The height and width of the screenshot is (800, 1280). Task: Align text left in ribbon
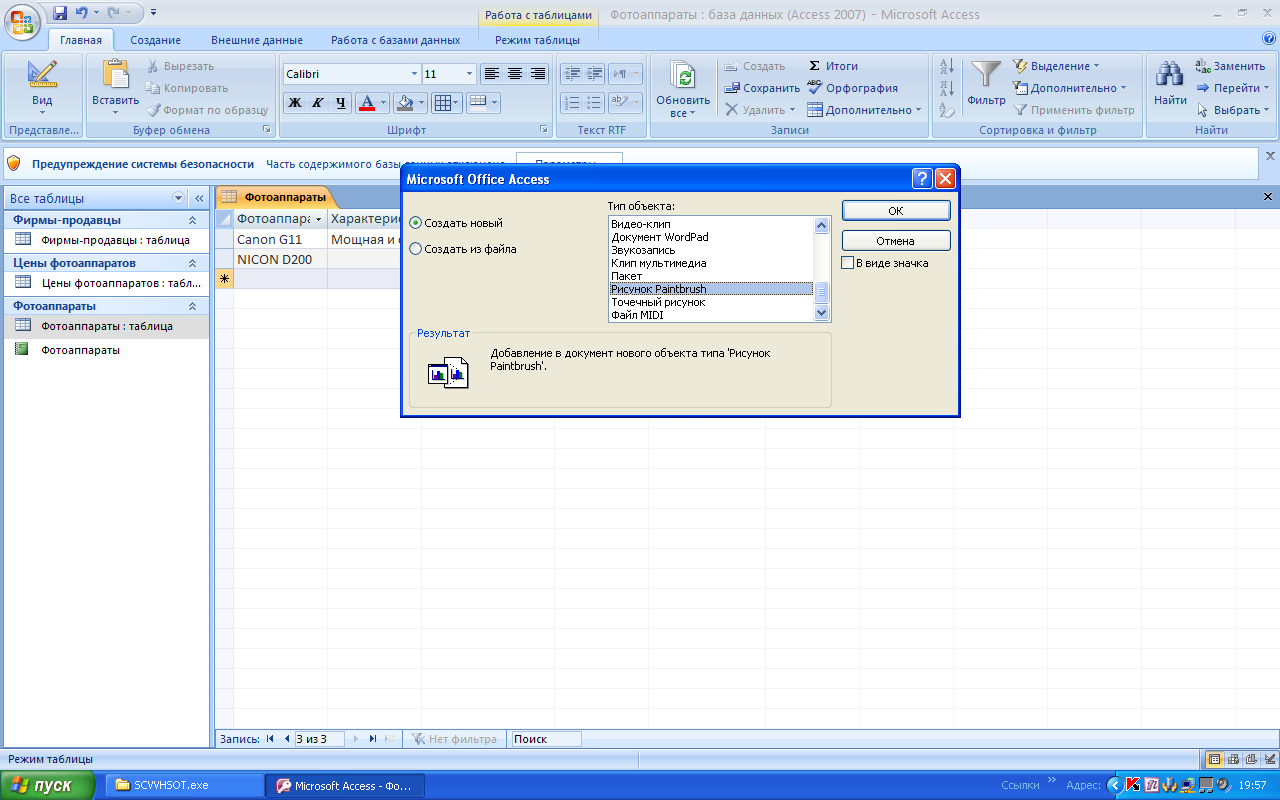pyautogui.click(x=491, y=74)
